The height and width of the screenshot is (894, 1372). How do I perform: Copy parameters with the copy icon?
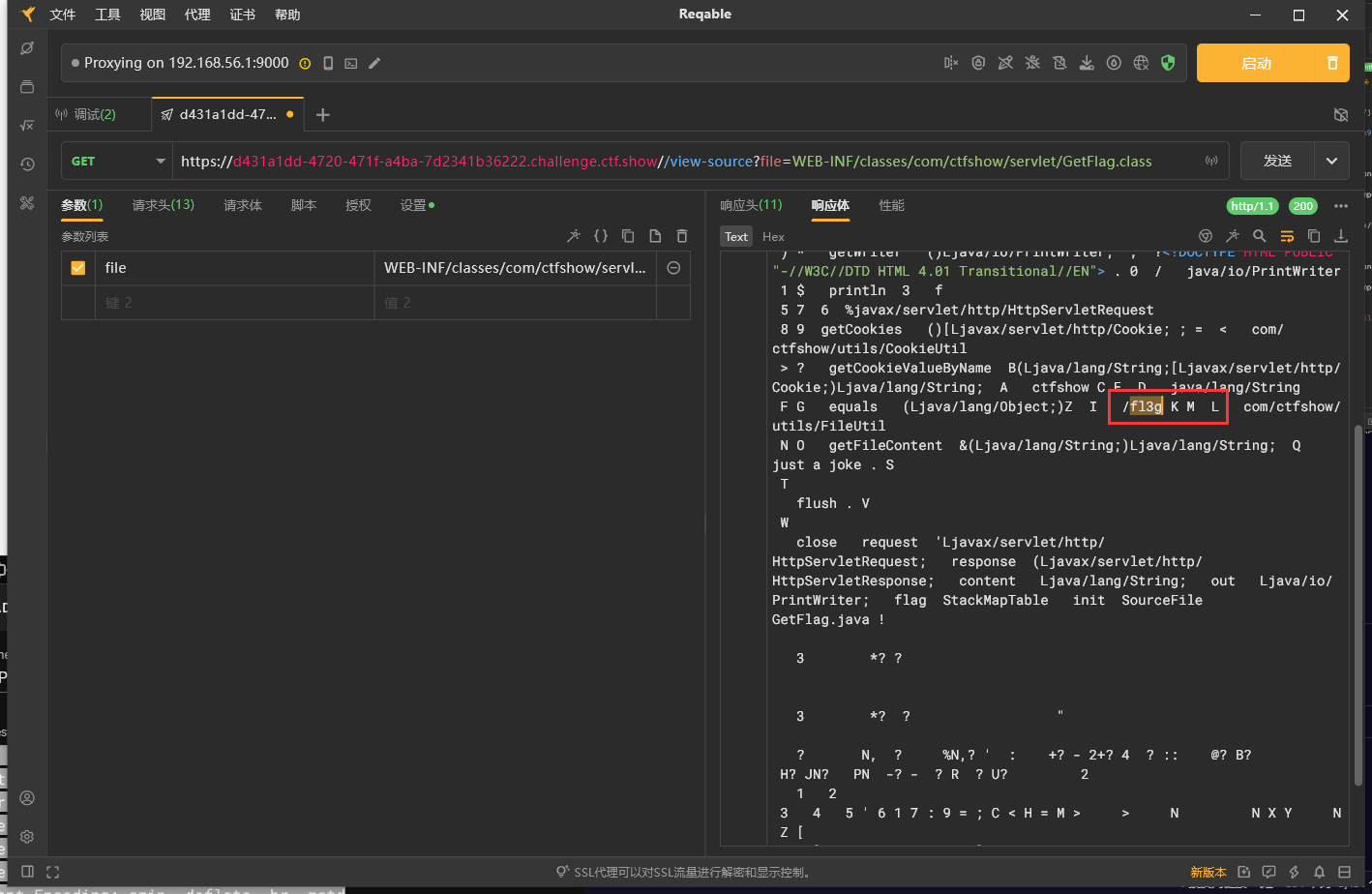pyautogui.click(x=628, y=236)
